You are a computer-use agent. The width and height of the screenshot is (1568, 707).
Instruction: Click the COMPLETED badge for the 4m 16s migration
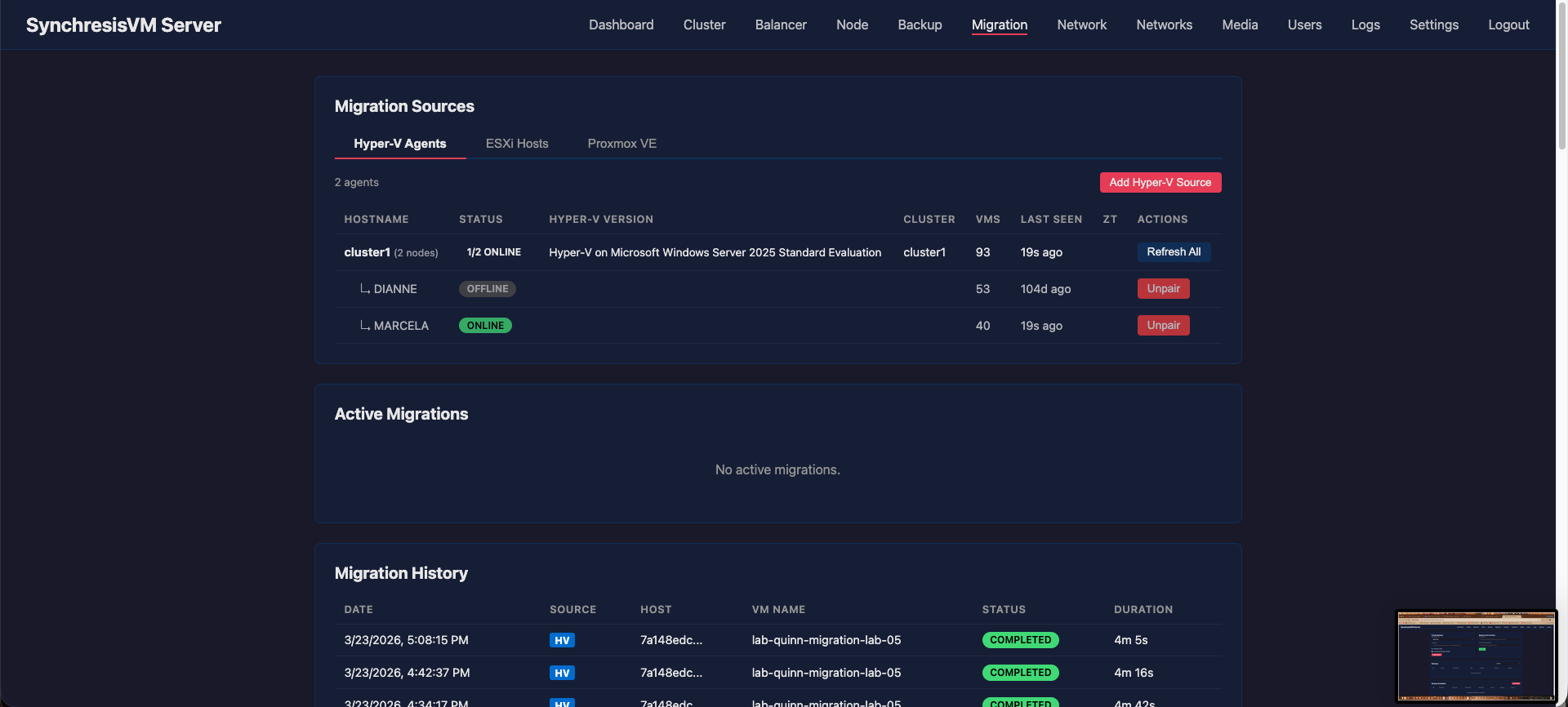(x=1021, y=673)
